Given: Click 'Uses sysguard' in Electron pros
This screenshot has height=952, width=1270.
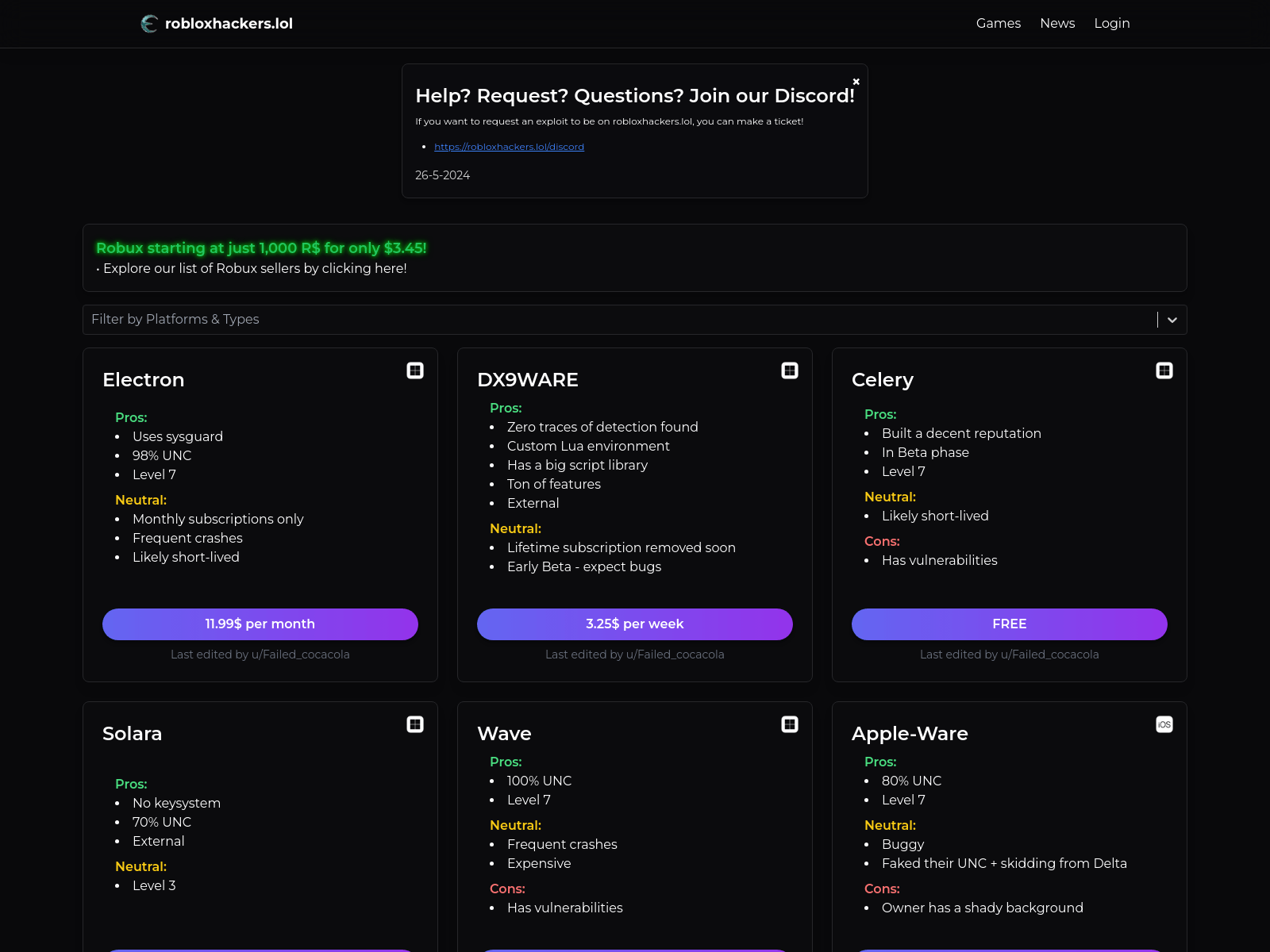Looking at the screenshot, I should [178, 436].
